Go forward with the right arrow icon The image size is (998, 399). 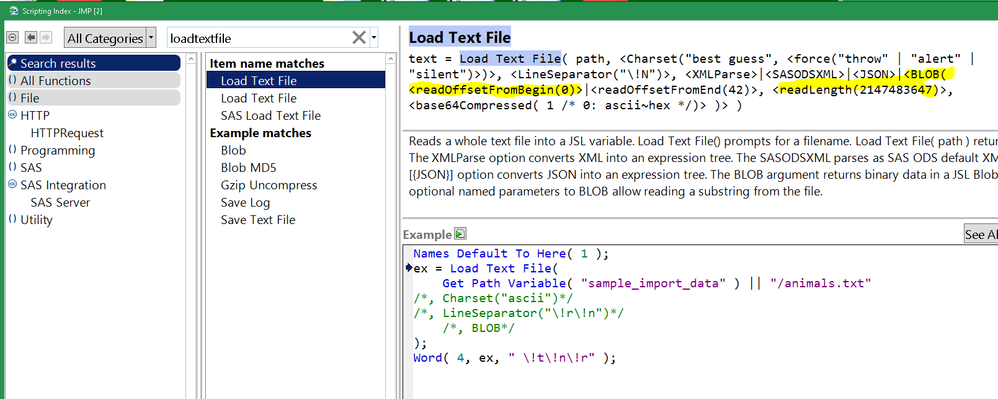coord(45,38)
